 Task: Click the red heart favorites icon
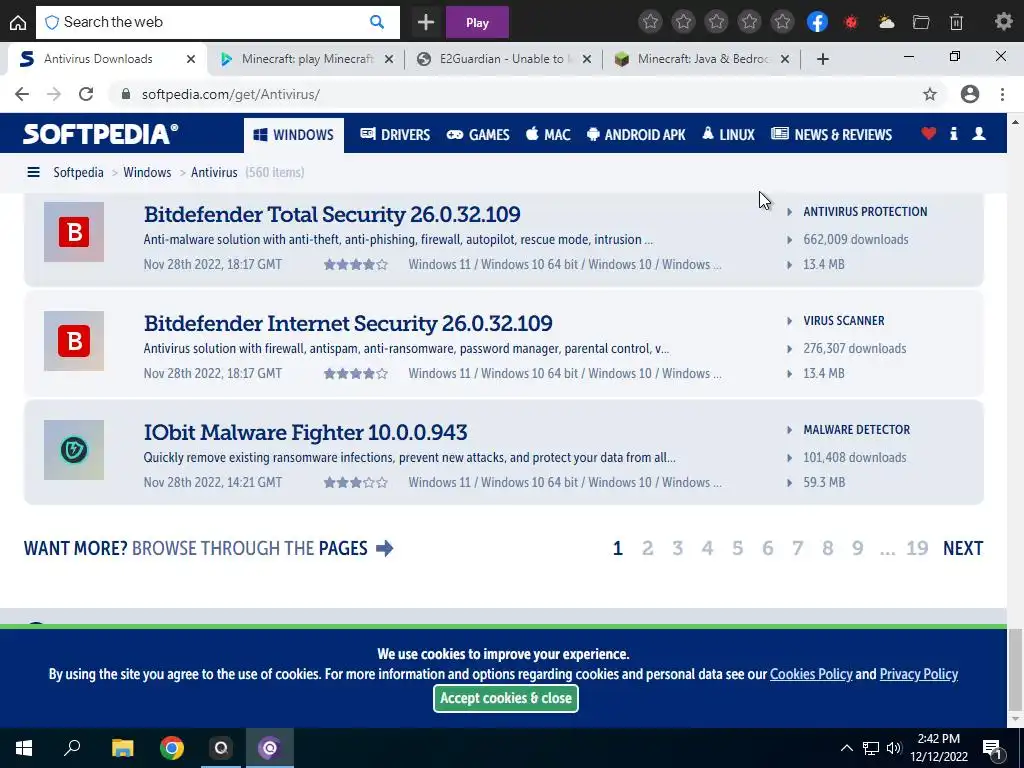929,134
